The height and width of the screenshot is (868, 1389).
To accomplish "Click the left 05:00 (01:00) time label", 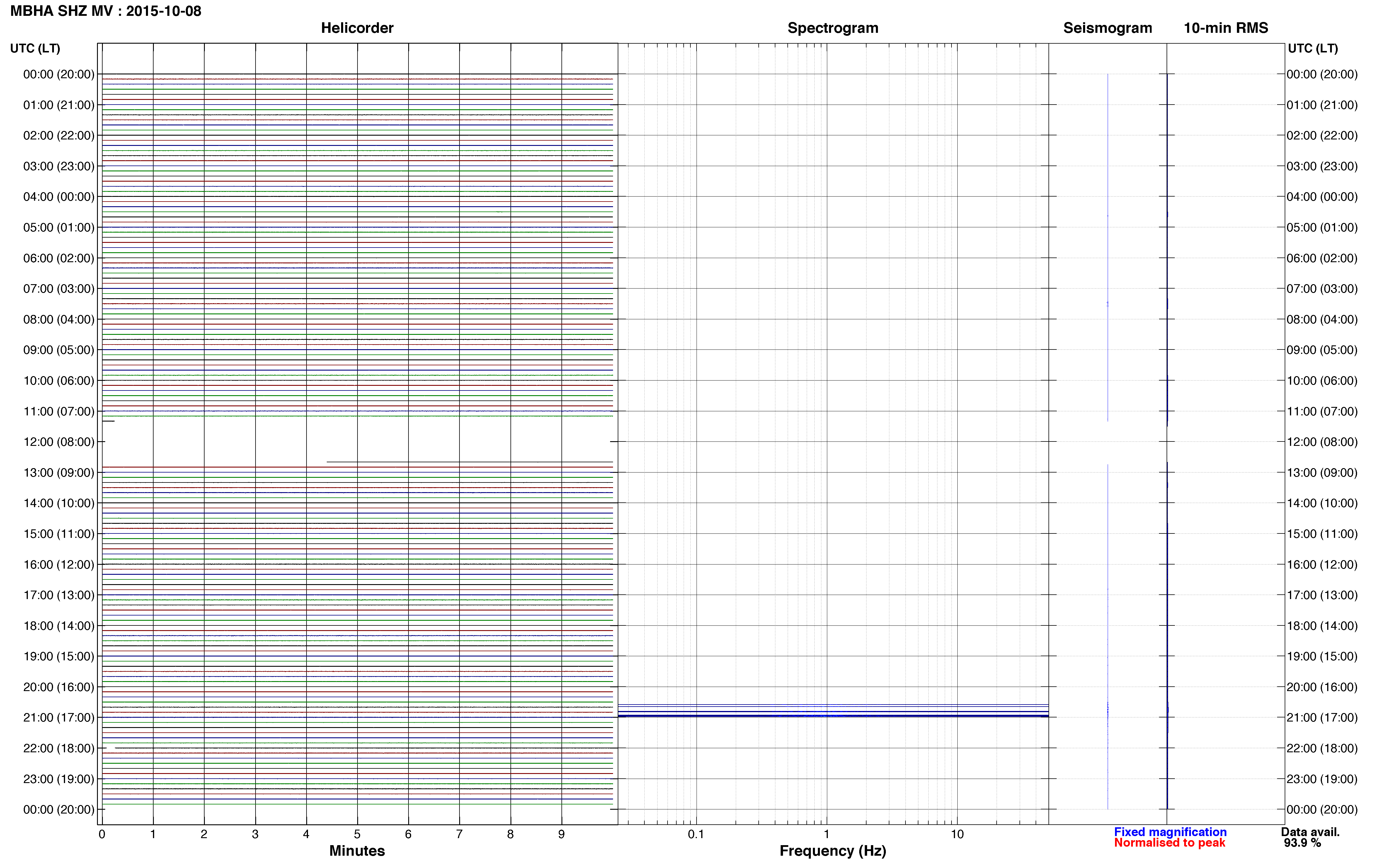I will (59, 227).
